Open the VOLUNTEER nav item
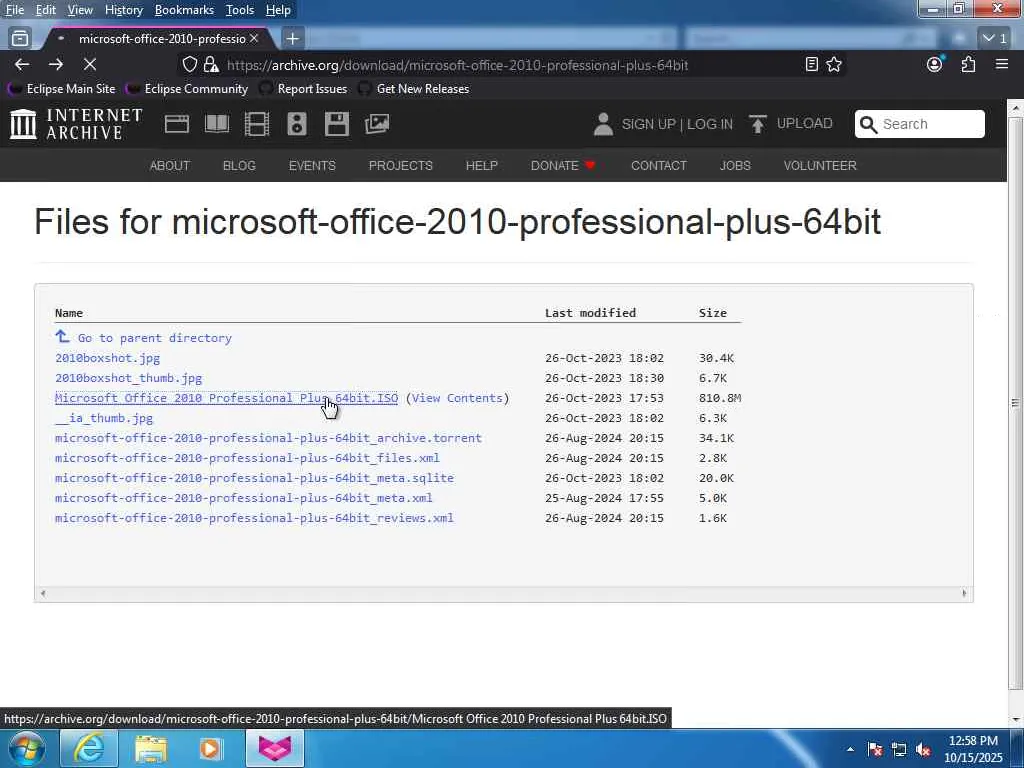 (x=820, y=165)
